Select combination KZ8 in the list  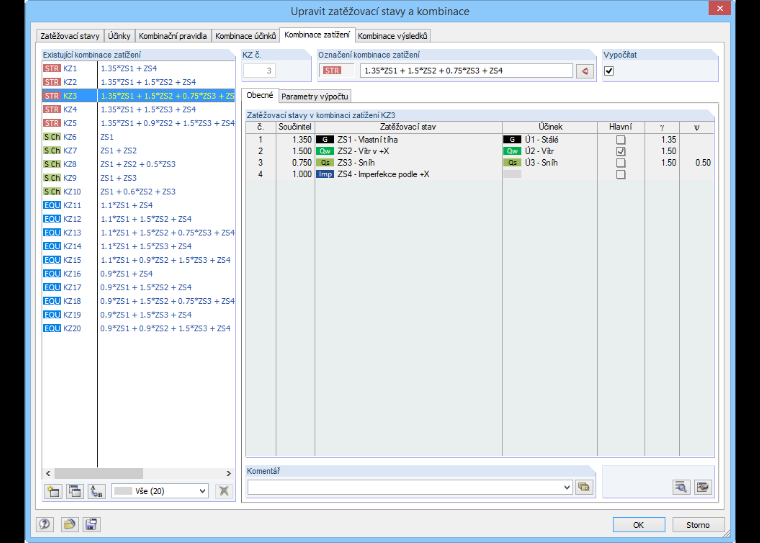tap(139, 164)
